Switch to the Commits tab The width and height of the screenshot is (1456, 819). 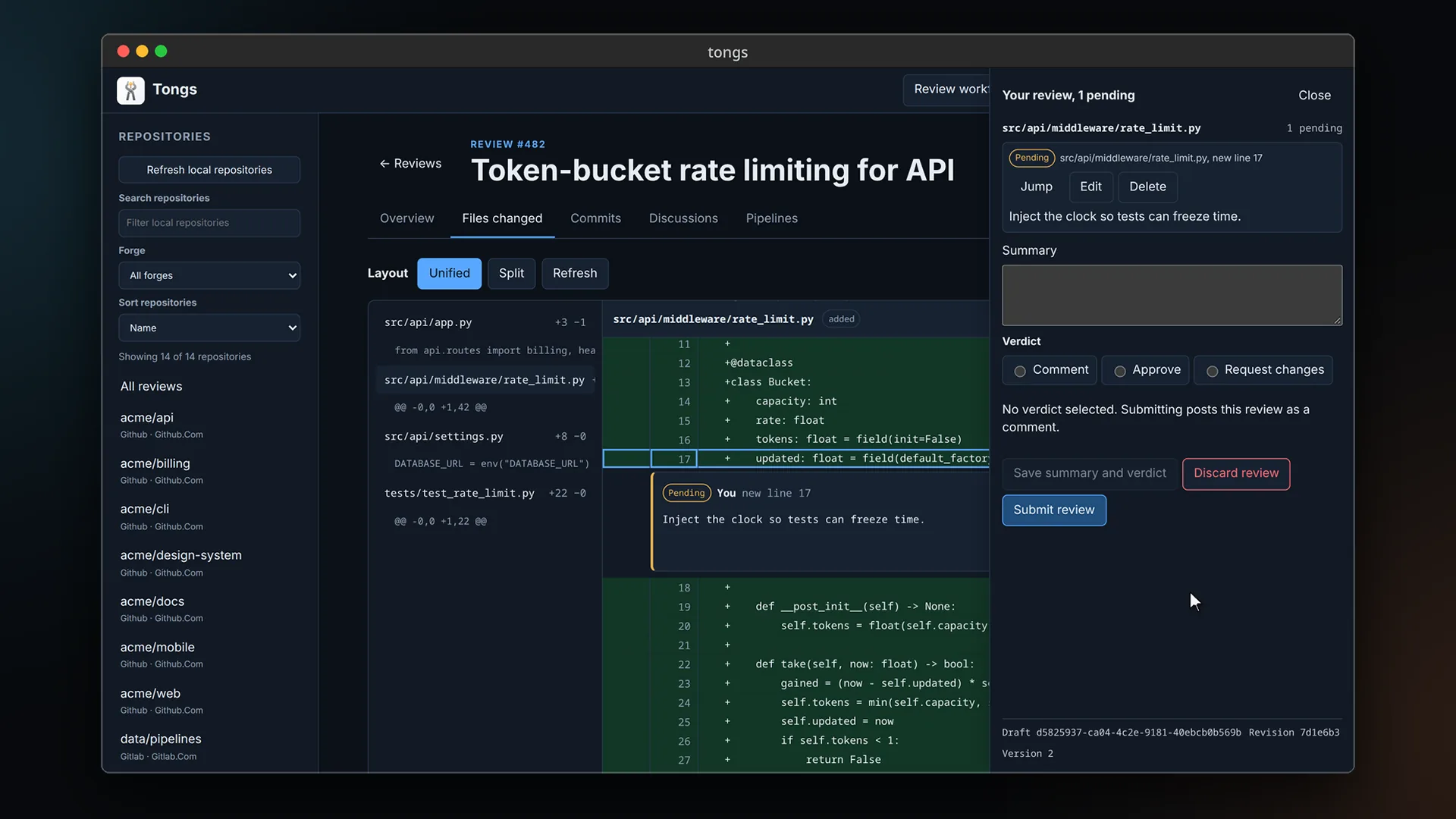(x=595, y=218)
